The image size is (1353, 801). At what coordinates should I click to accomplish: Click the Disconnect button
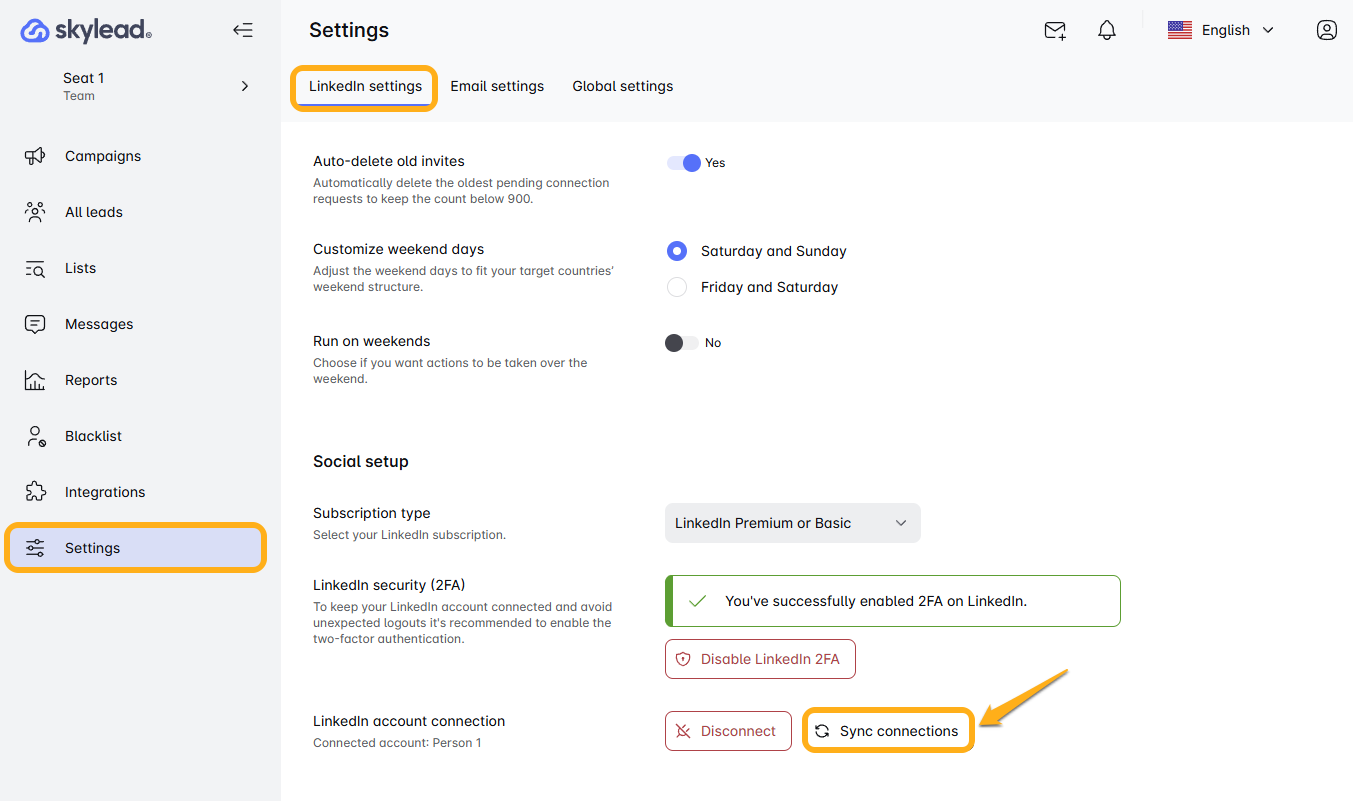pos(728,731)
